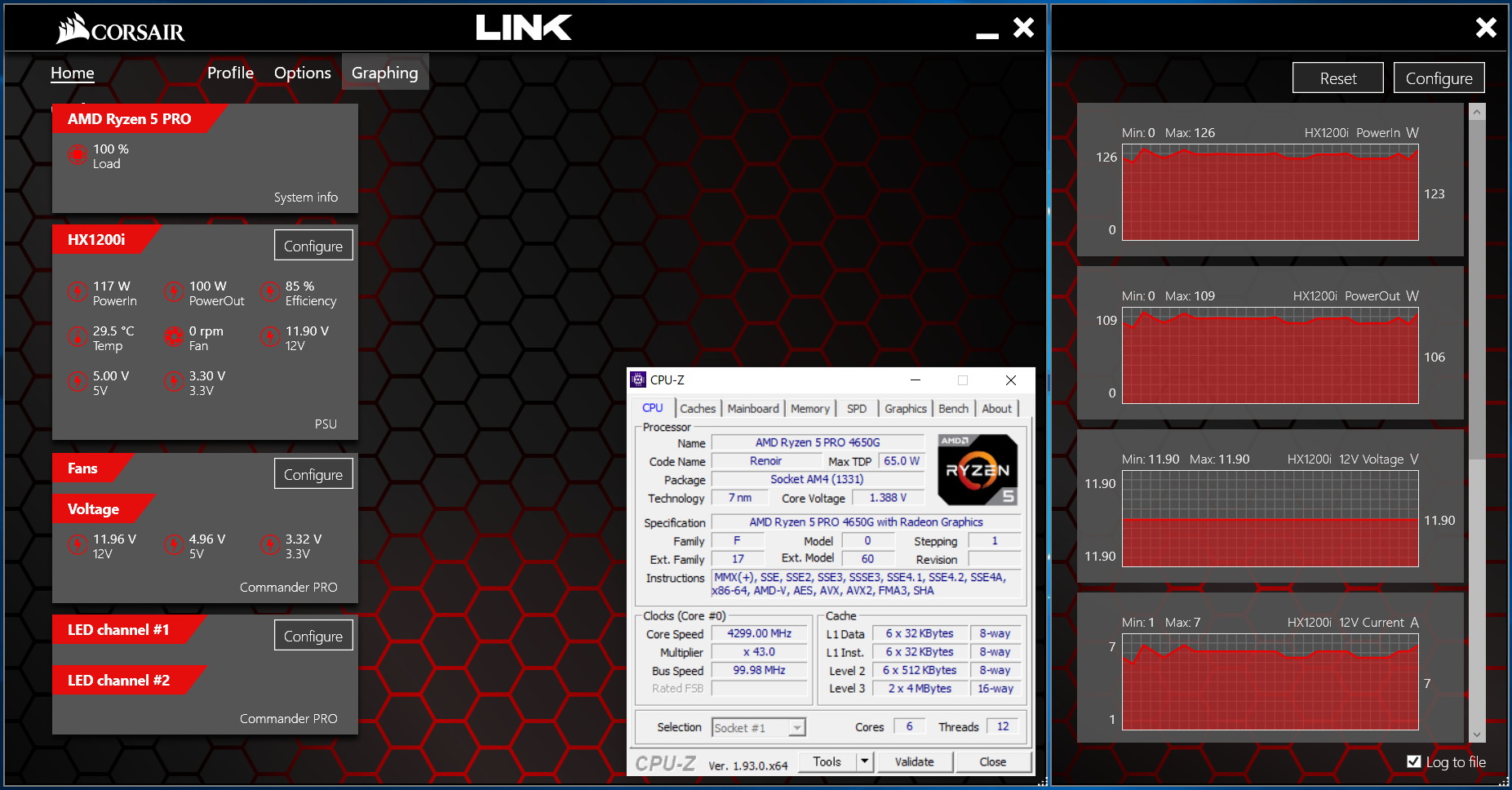The image size is (1512, 790).
Task: Click the Efficiency icon next to 85 %
Action: pyautogui.click(x=270, y=291)
